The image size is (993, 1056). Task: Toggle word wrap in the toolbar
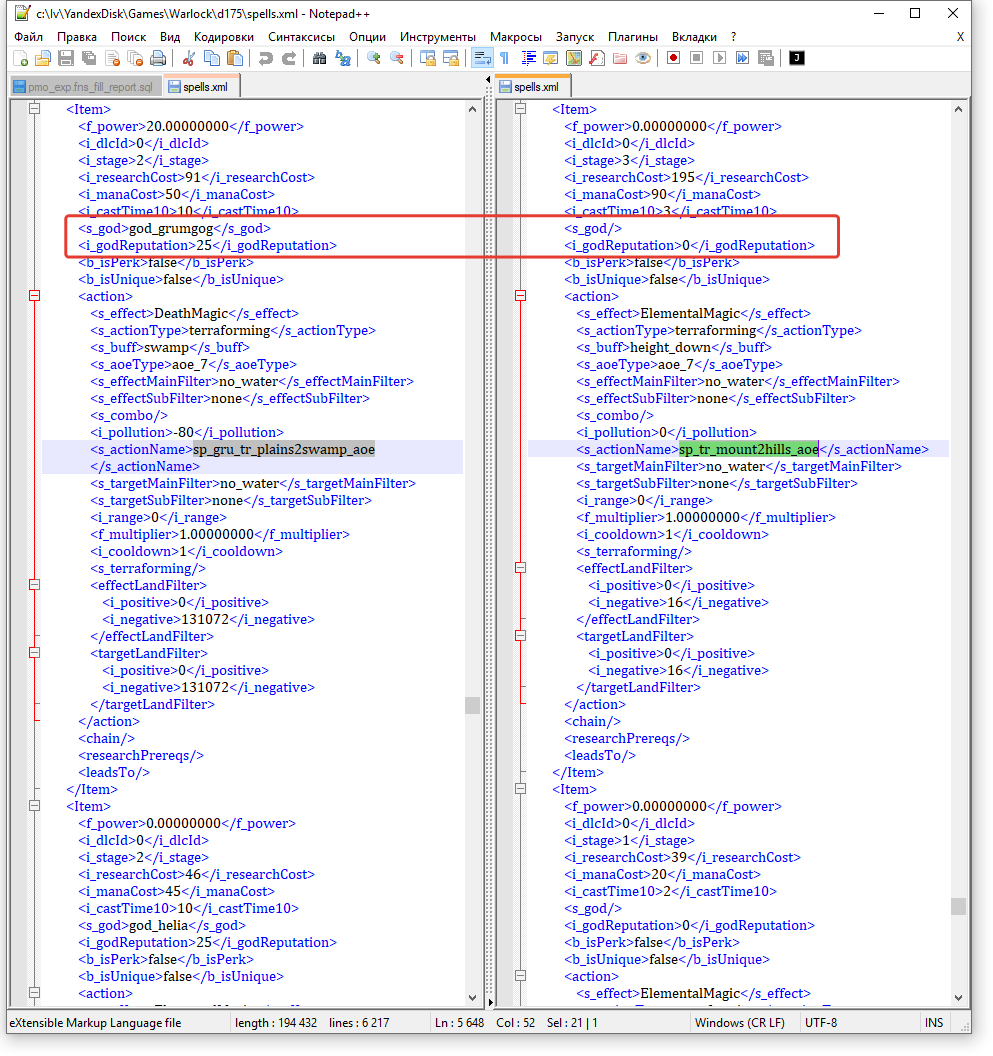click(482, 59)
